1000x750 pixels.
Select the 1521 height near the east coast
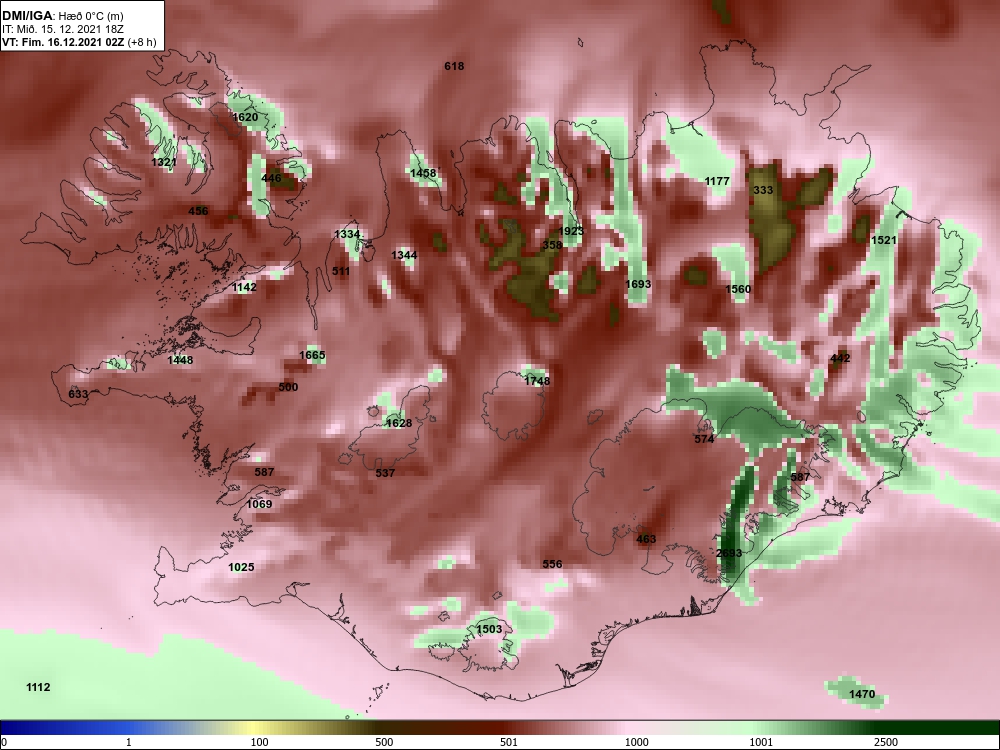[884, 240]
